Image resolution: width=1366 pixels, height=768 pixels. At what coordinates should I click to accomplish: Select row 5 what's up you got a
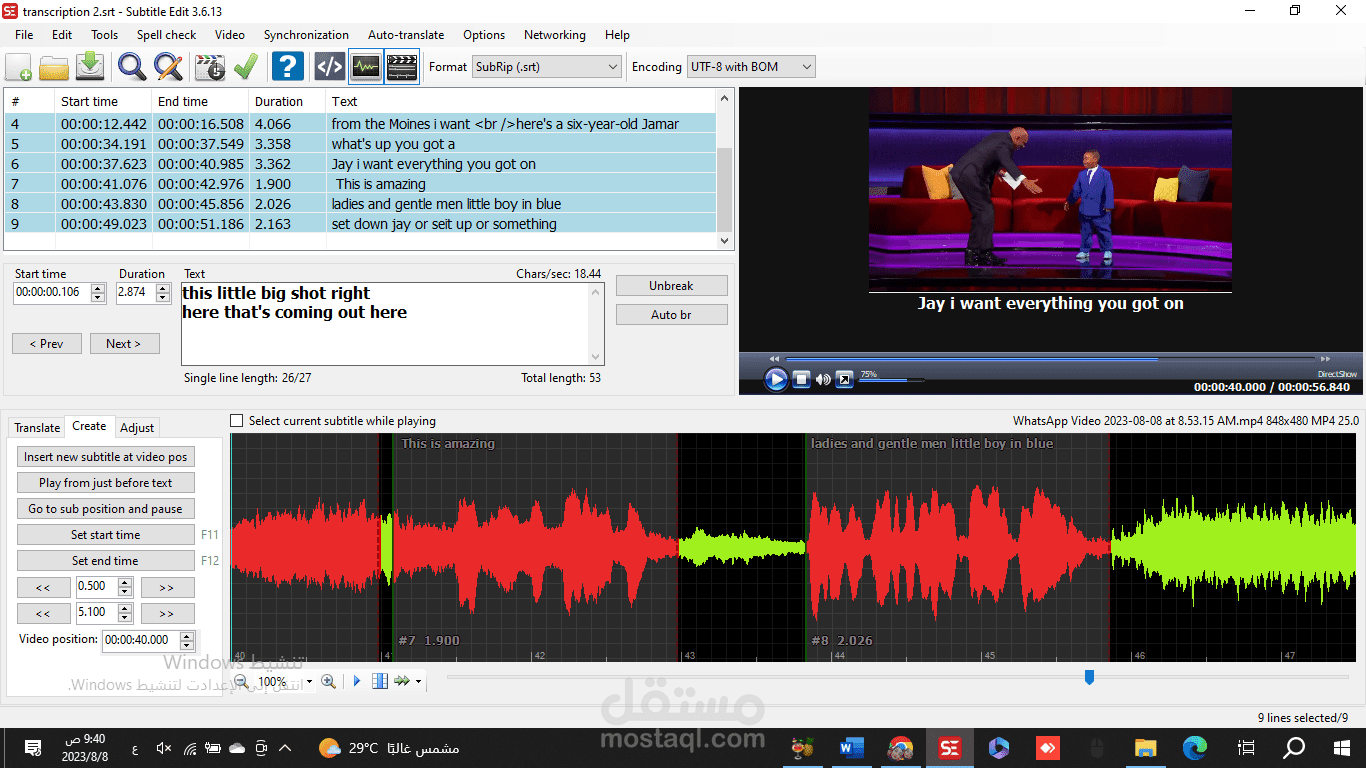[x=360, y=144]
